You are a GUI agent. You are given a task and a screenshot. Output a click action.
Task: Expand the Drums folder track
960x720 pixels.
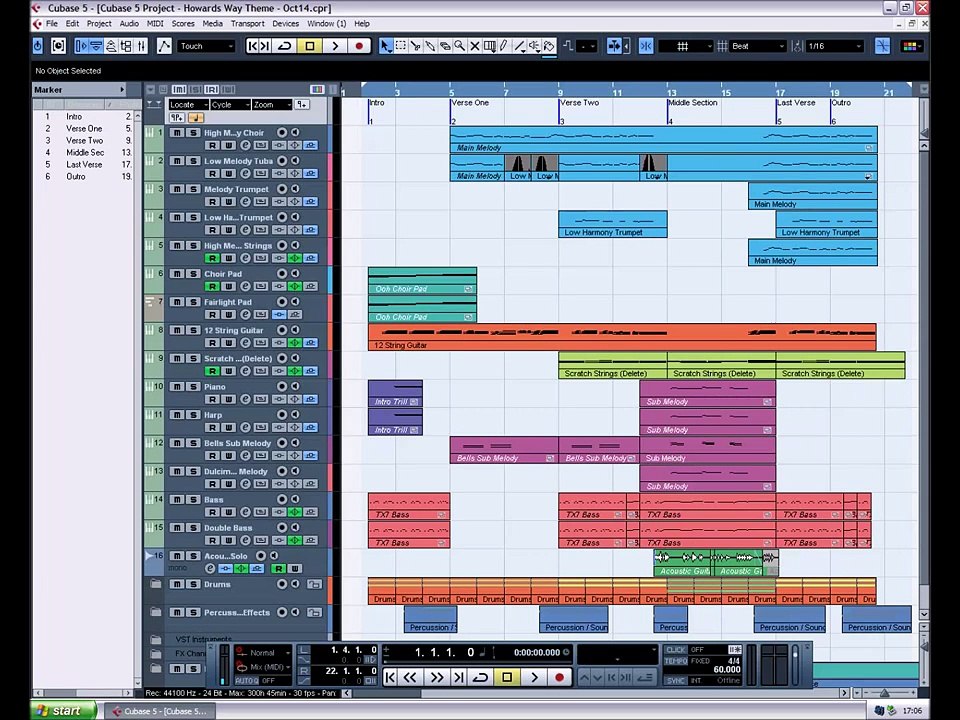point(156,584)
